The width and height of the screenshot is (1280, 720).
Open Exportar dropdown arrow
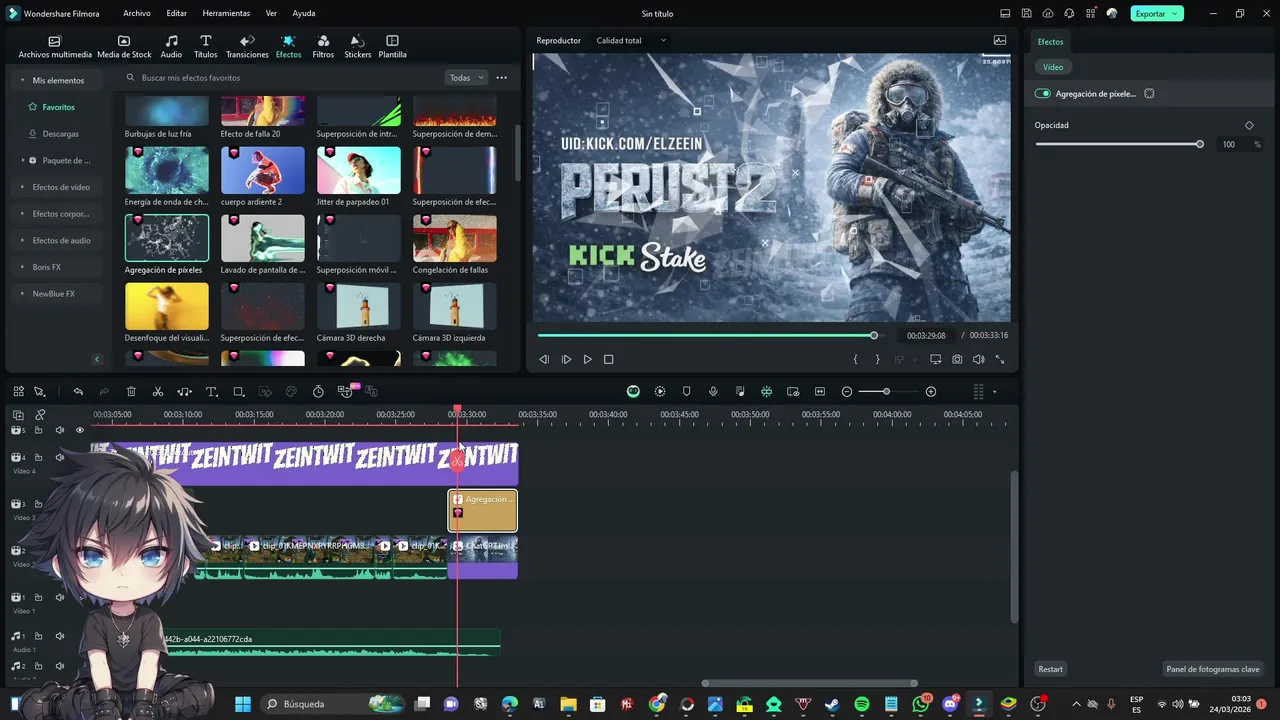click(x=1175, y=13)
